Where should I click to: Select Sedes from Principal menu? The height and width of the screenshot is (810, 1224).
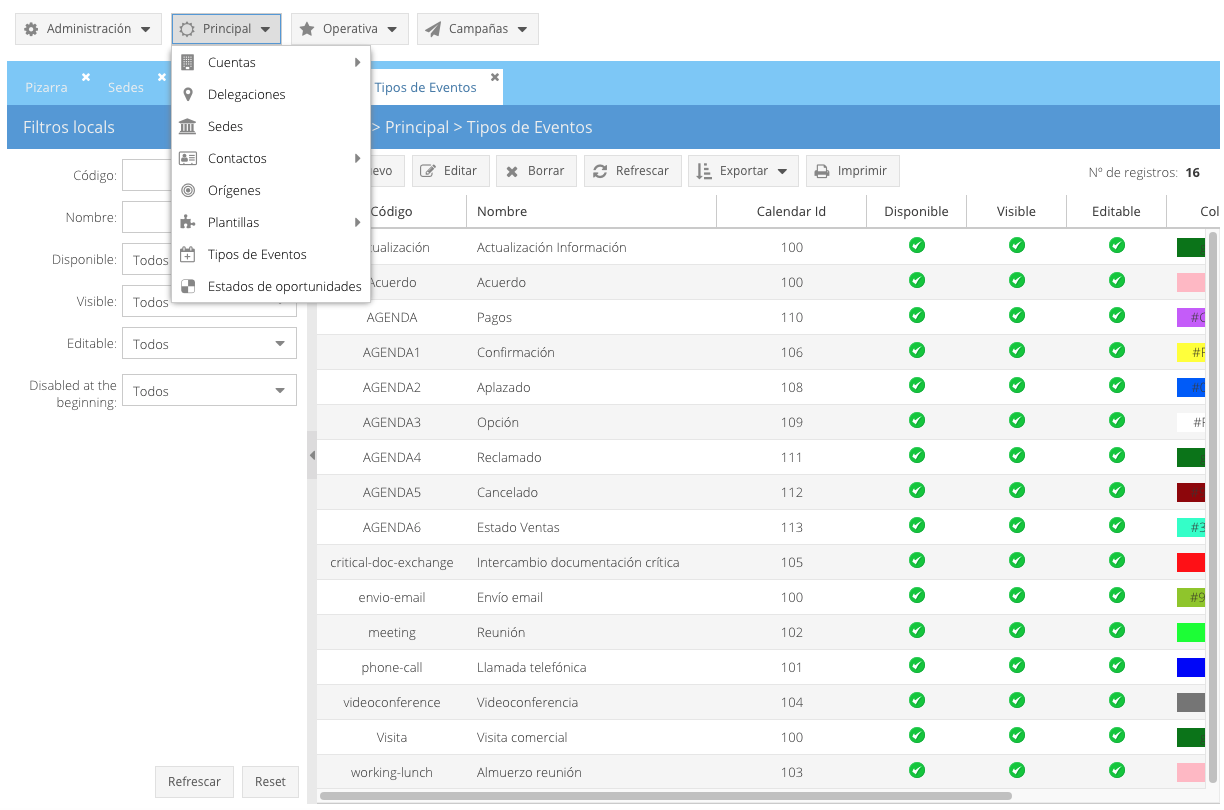[x=271, y=126]
